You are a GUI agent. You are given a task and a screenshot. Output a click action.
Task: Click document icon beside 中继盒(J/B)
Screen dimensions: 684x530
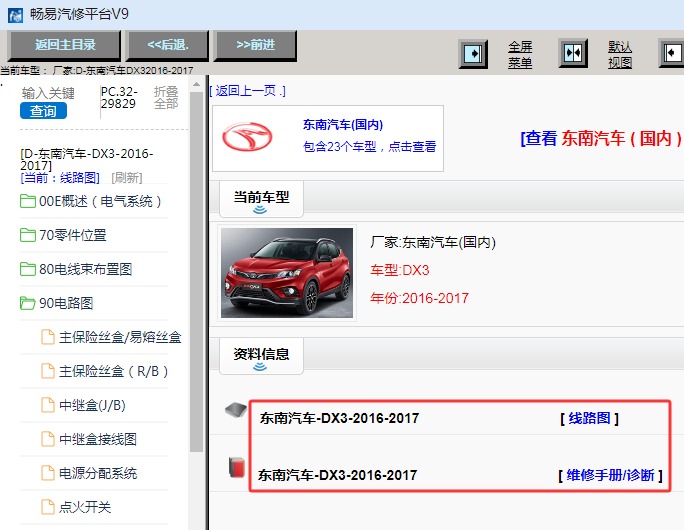tap(48, 405)
